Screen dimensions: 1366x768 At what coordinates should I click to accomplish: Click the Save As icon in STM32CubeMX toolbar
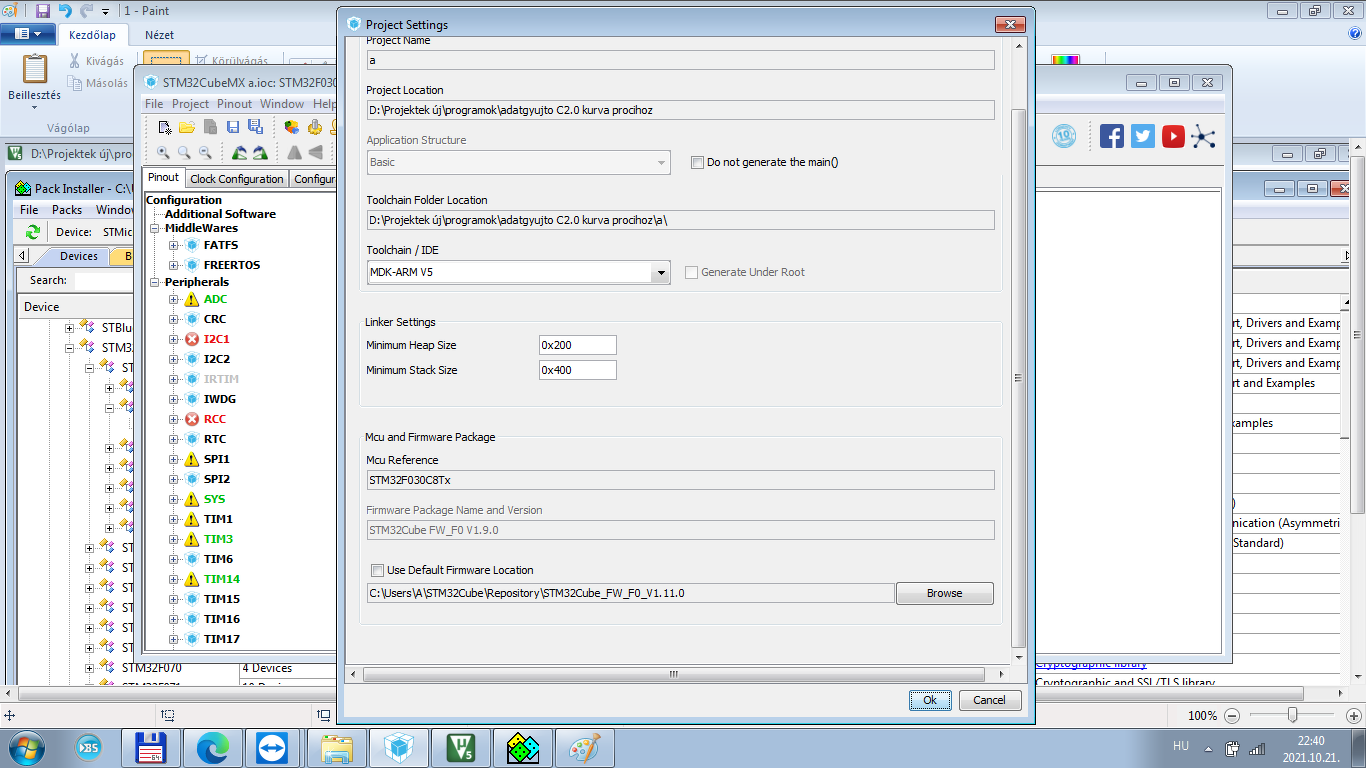[x=255, y=127]
